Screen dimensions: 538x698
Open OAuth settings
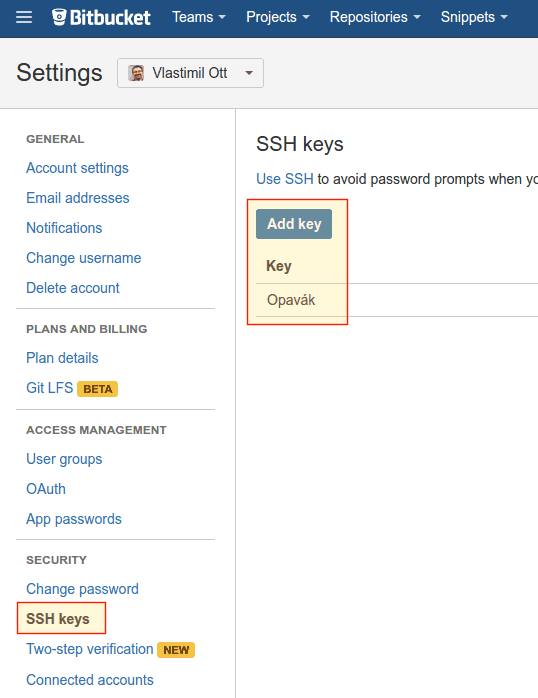coord(46,489)
